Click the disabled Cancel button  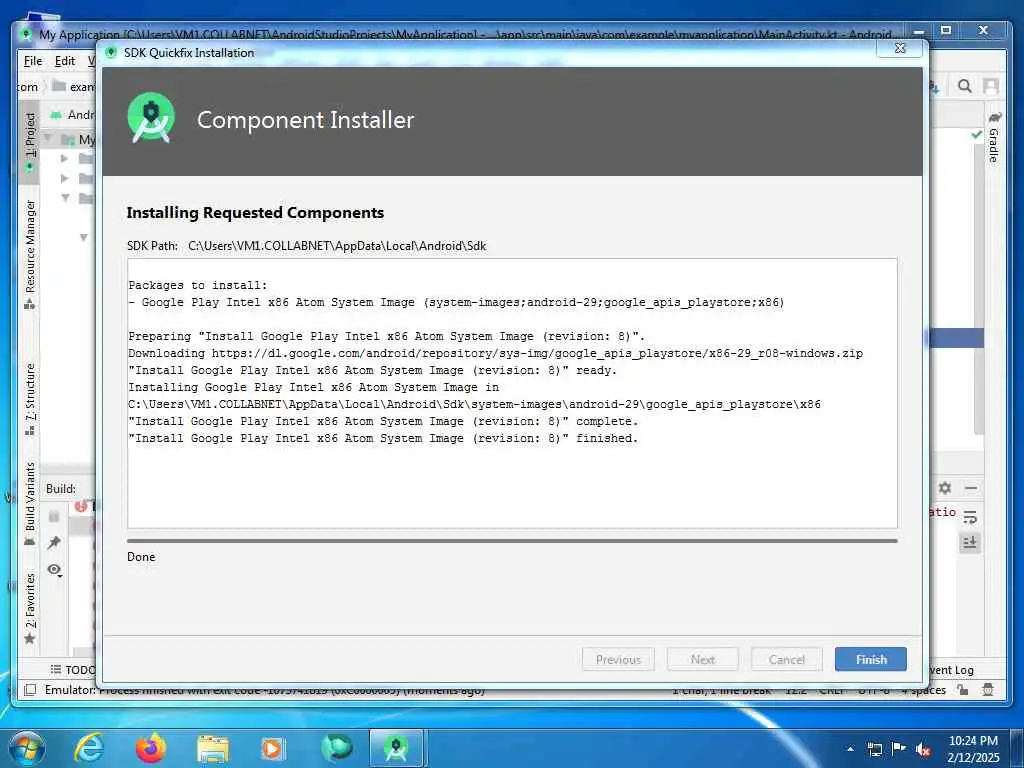tap(786, 659)
